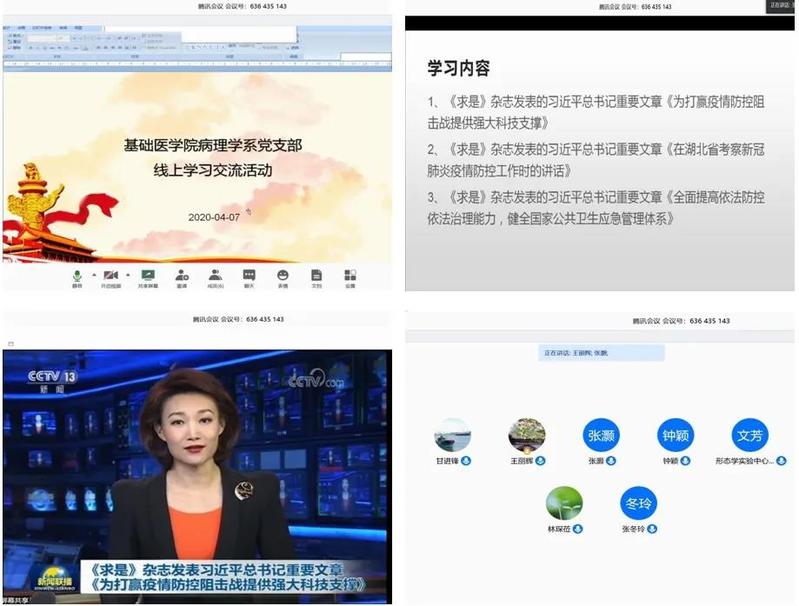Screen dimensions: 799x606
Task: Click microphone icon next to 甘进锋
Action: click(x=466, y=461)
